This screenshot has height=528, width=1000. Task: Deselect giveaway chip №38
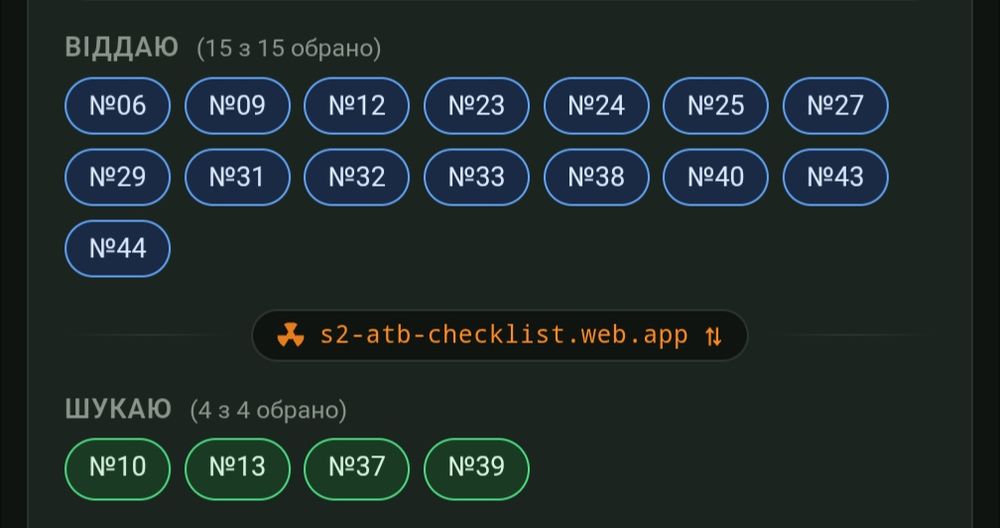[x=597, y=177]
